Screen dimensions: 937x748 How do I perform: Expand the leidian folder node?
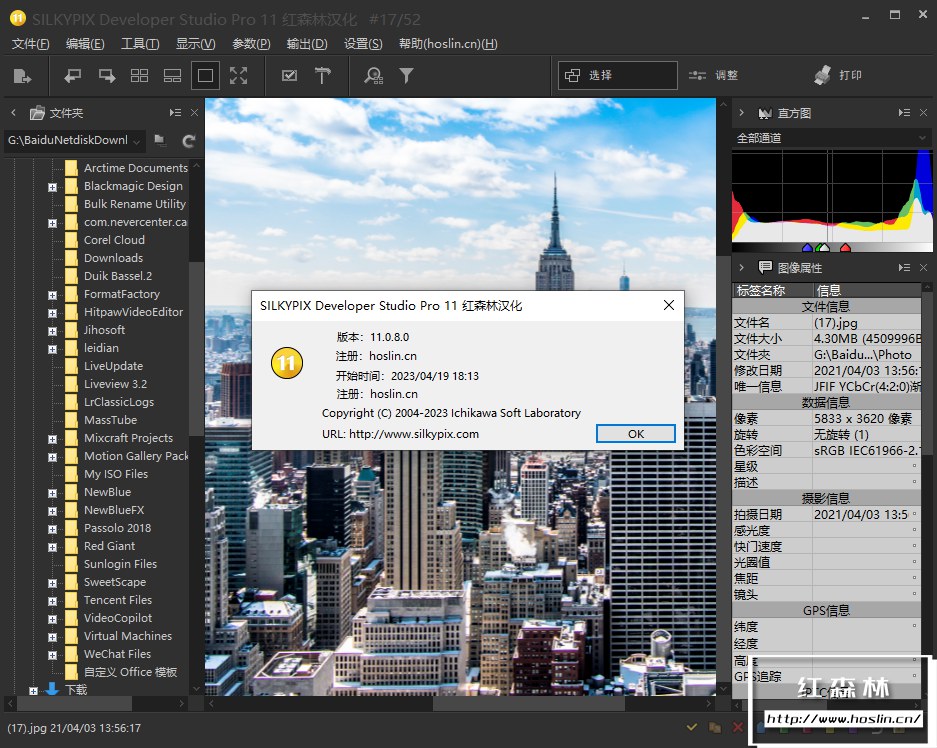53,349
